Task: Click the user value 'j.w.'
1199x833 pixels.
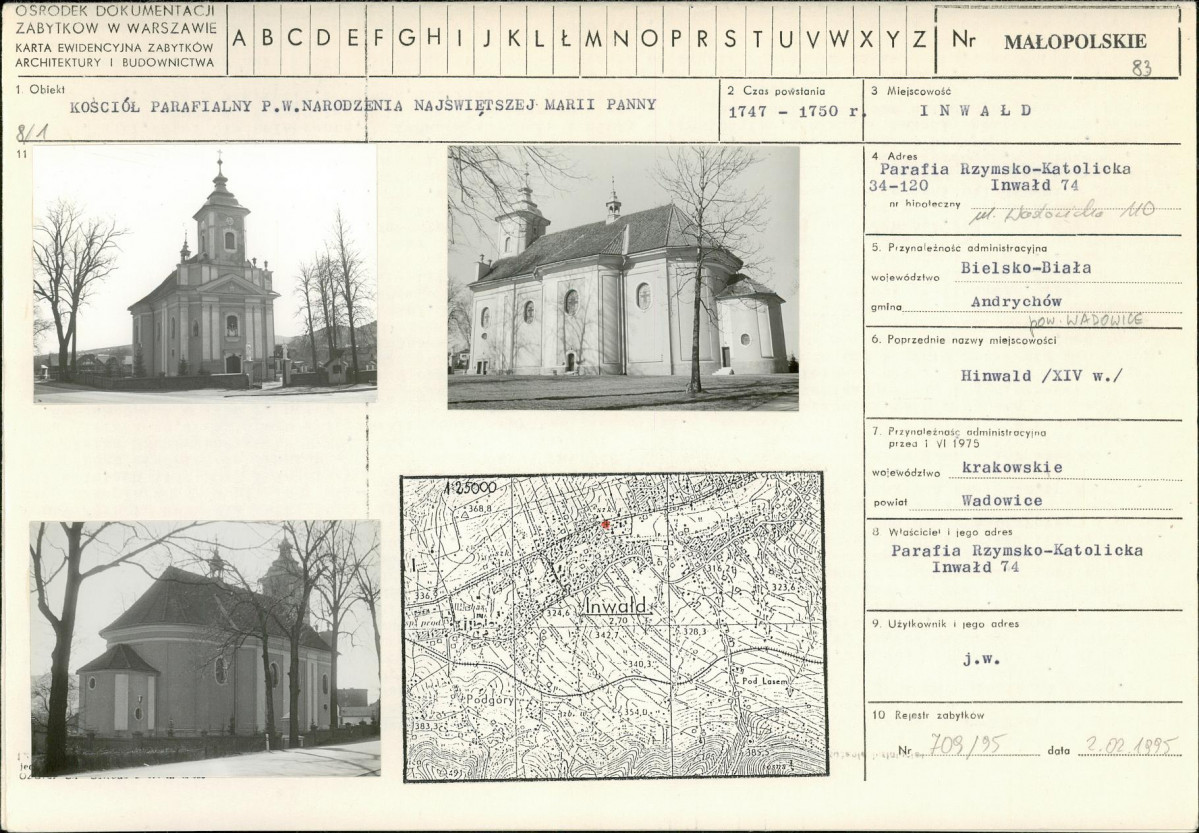Action: click(982, 659)
